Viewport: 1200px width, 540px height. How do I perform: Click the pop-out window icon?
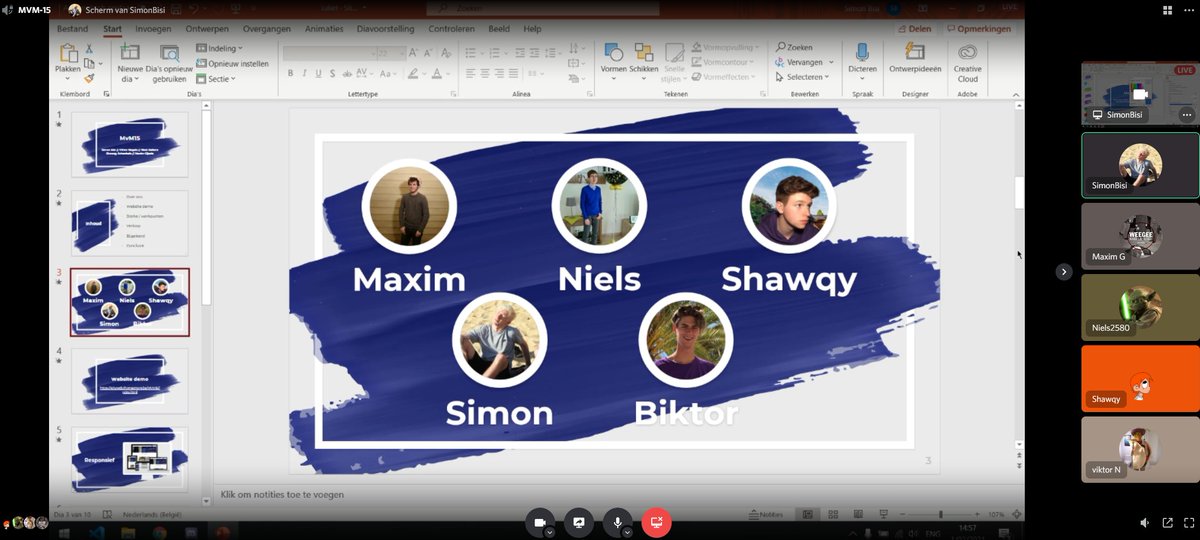(x=1167, y=522)
